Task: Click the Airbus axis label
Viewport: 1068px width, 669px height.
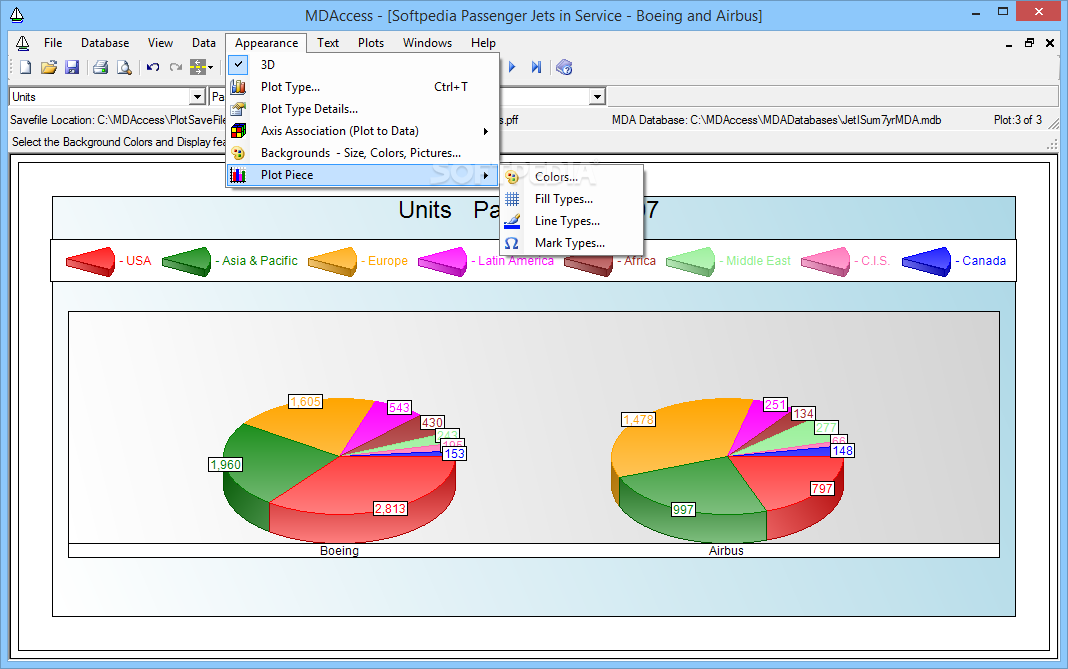Action: (x=726, y=550)
